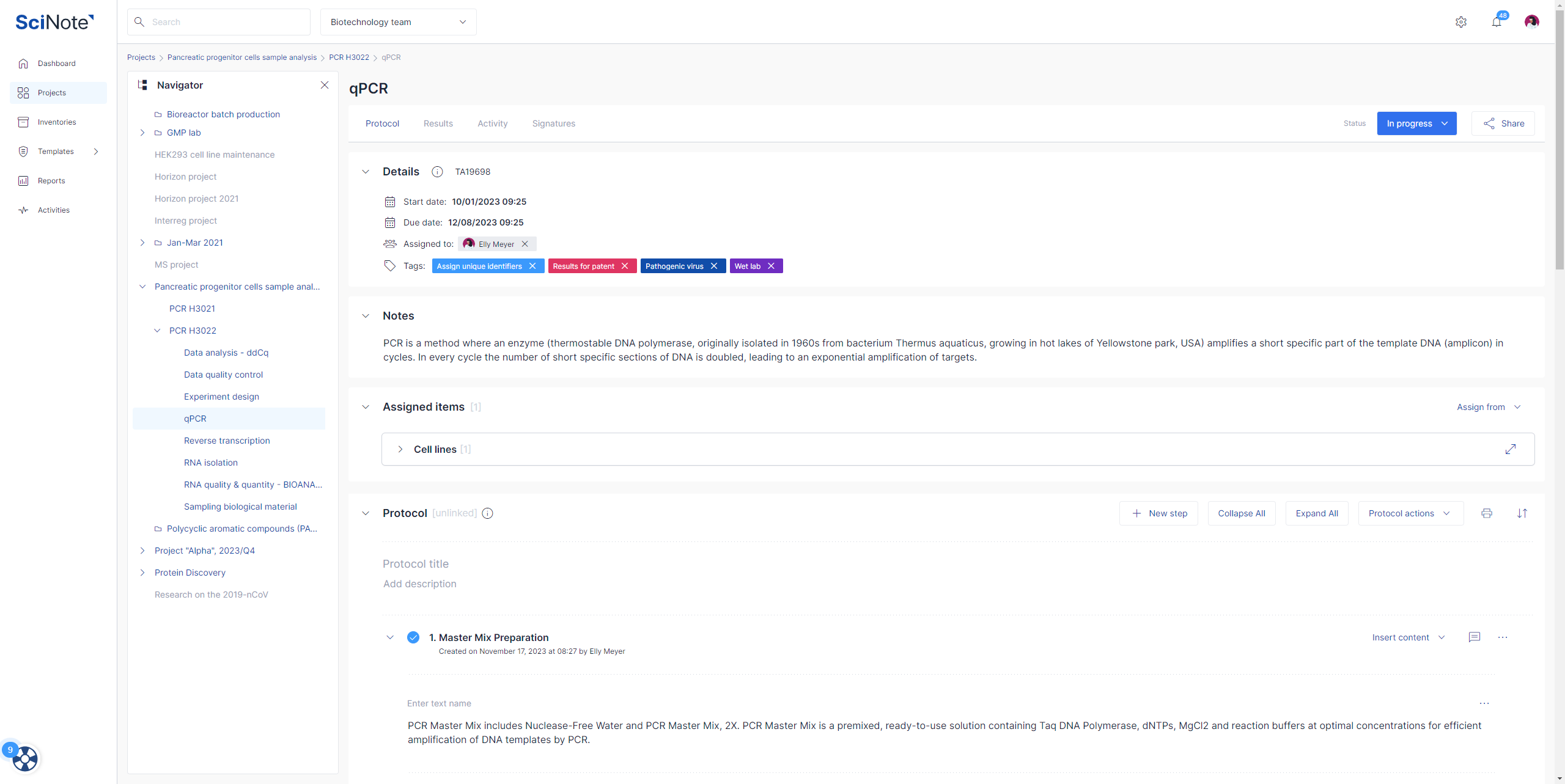Click the New step button in Protocol
This screenshot has height=784, width=1565.
click(x=1159, y=513)
